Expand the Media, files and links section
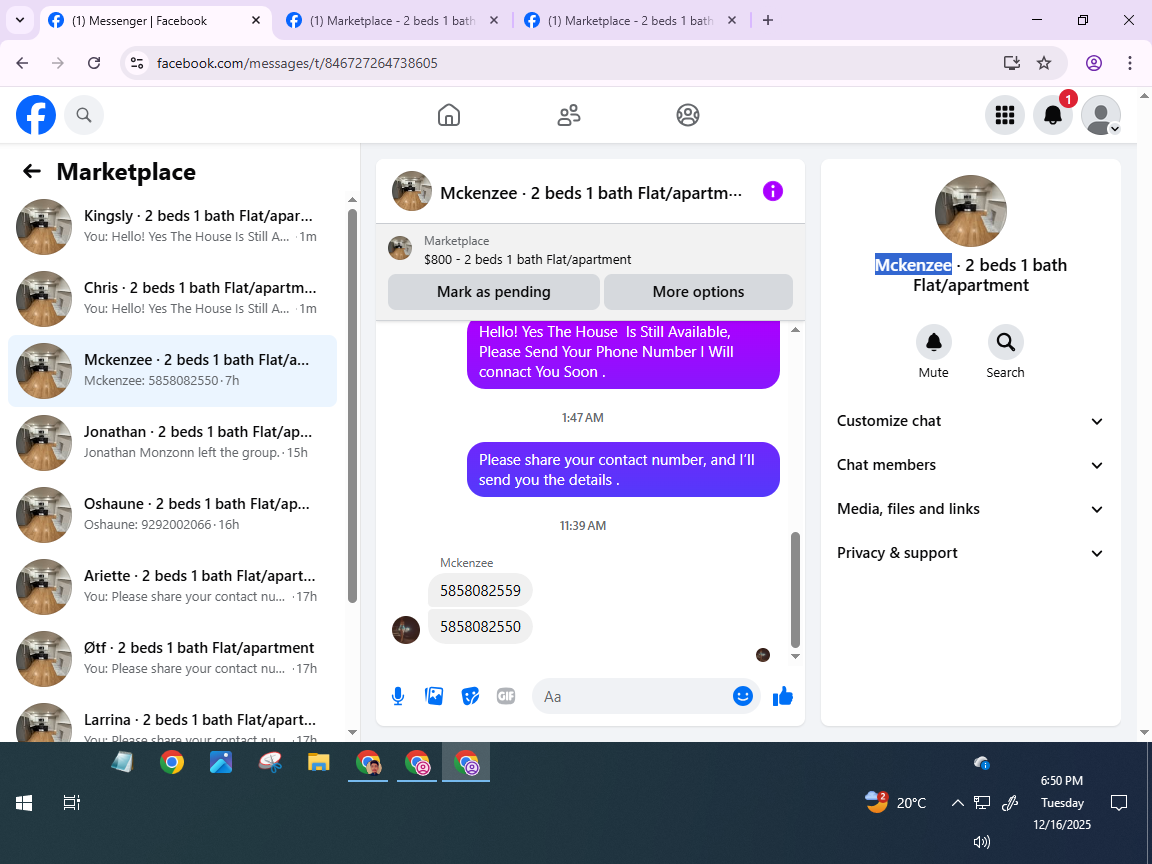The width and height of the screenshot is (1152, 864). pyautogui.click(x=971, y=509)
